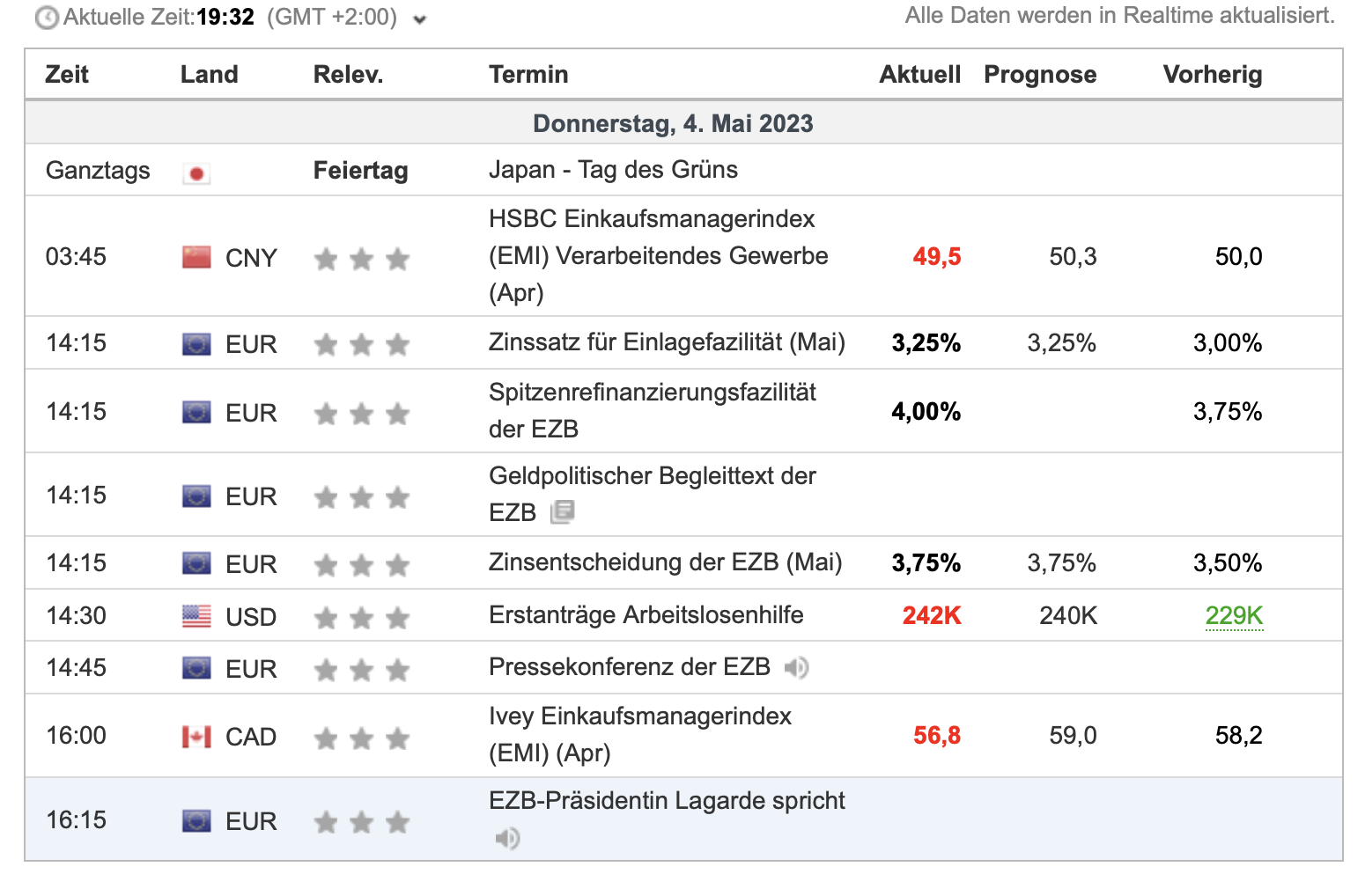
Task: Click the US flag next to USD
Action: (x=196, y=616)
